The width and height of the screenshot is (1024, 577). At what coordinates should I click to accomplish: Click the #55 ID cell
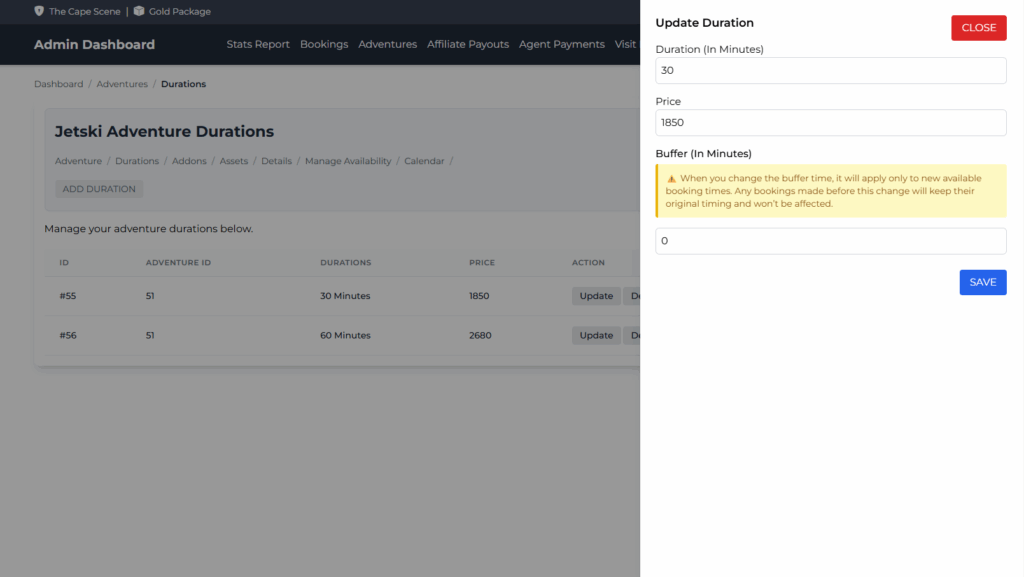[x=68, y=296]
